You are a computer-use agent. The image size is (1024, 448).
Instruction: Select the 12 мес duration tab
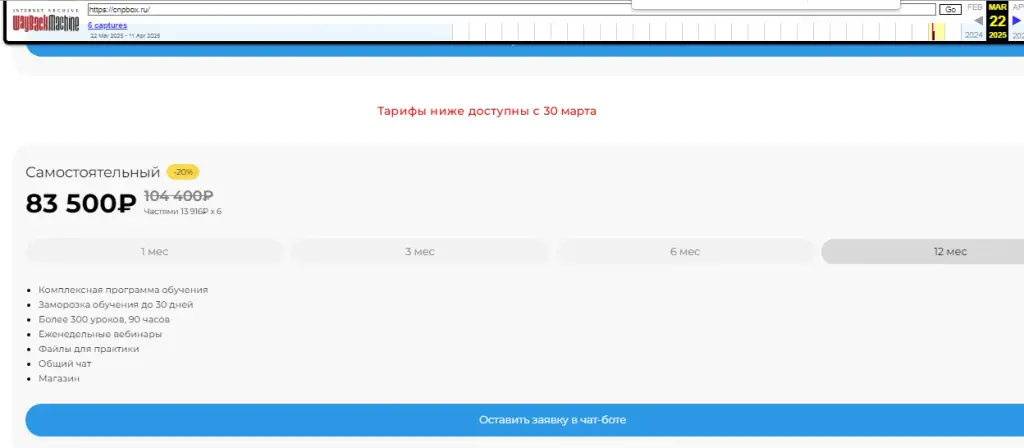[922, 251]
